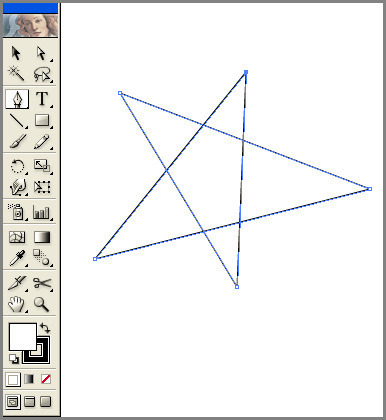Pick the Warp tool

(x=17, y=187)
